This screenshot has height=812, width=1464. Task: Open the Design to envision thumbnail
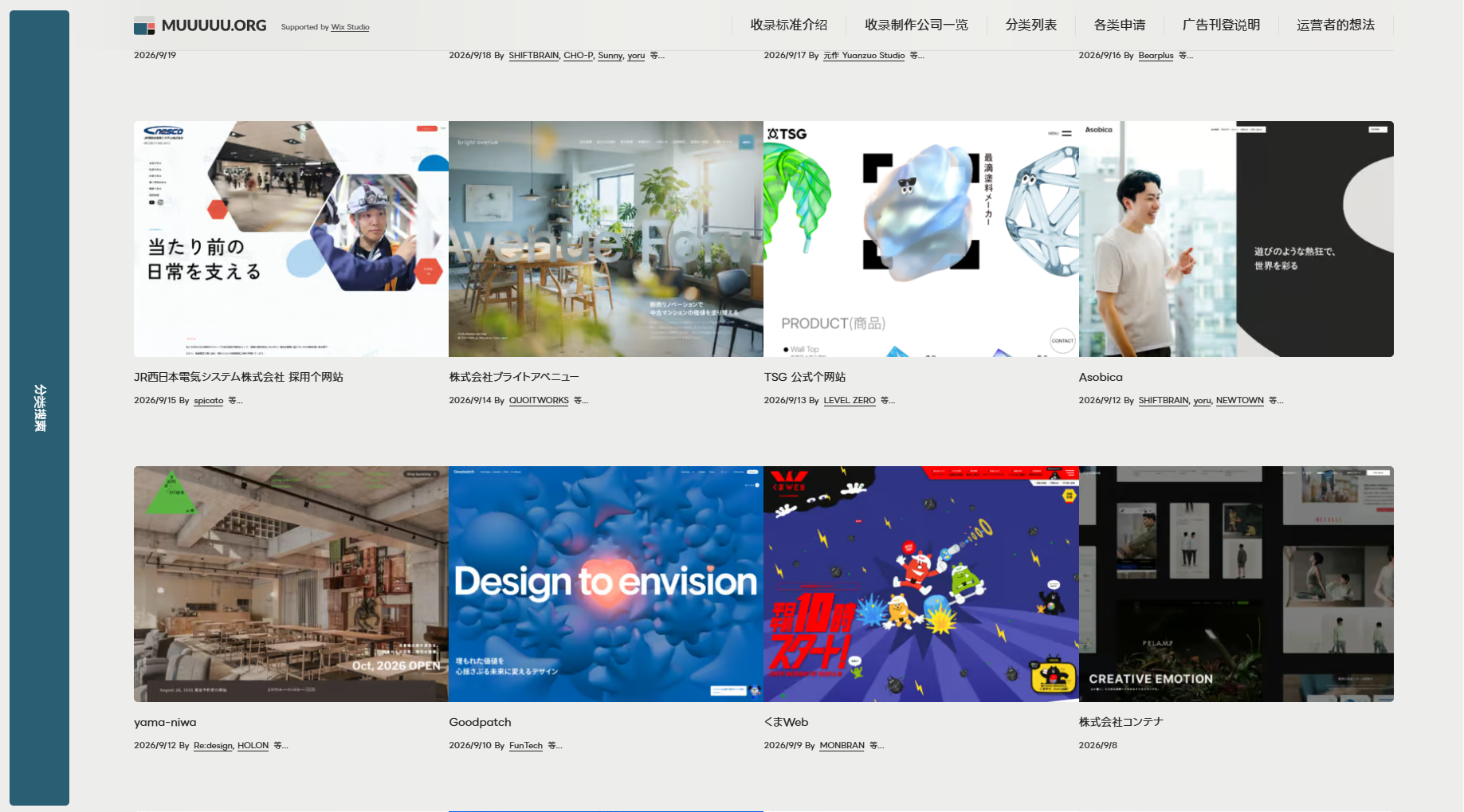click(x=606, y=584)
